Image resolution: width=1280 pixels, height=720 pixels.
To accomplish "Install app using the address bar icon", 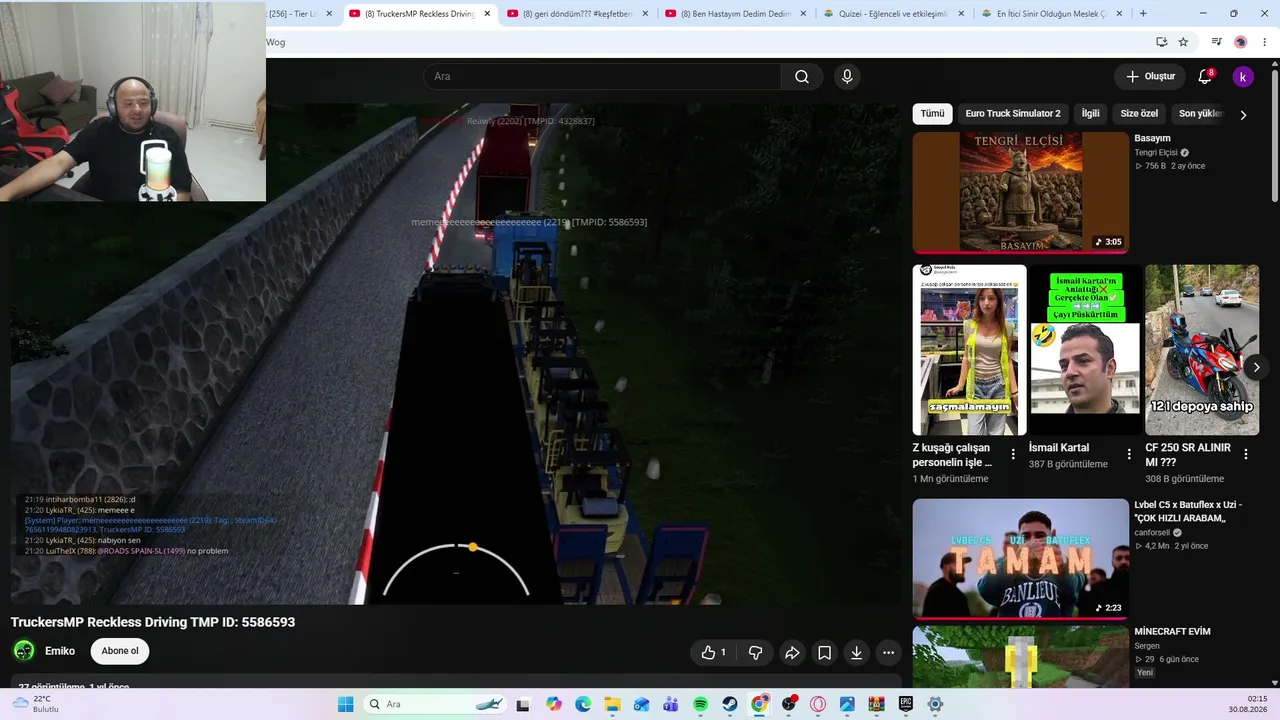I will coord(1161,42).
